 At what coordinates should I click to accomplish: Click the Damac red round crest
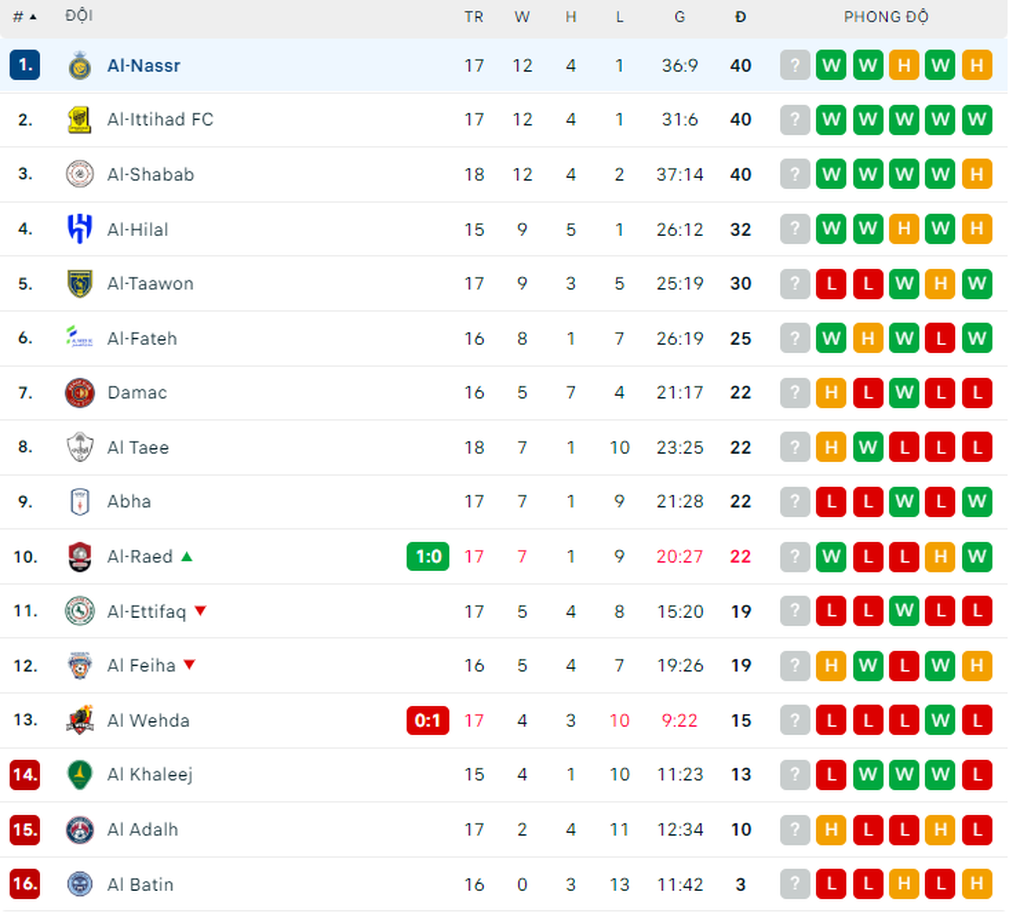click(79, 393)
